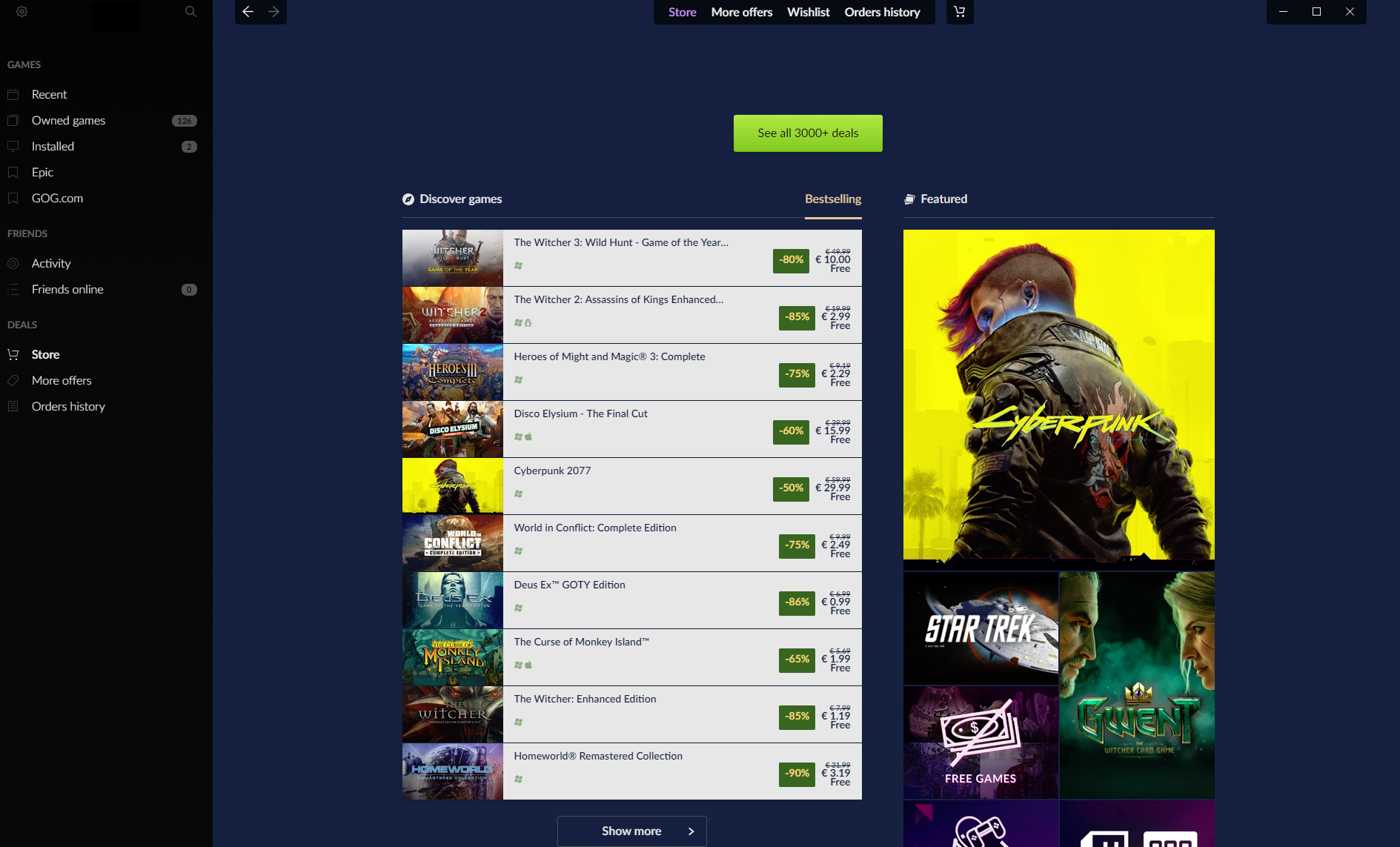
Task: Click Show more button
Action: point(632,831)
